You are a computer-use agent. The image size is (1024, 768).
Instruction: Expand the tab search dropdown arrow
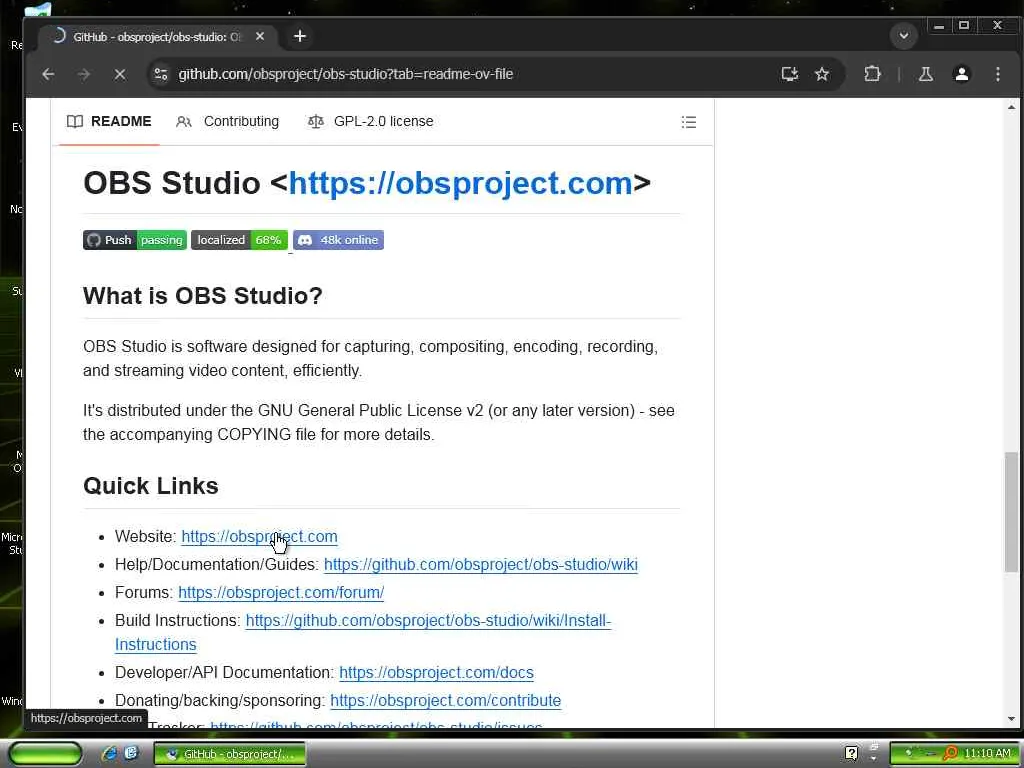(904, 35)
